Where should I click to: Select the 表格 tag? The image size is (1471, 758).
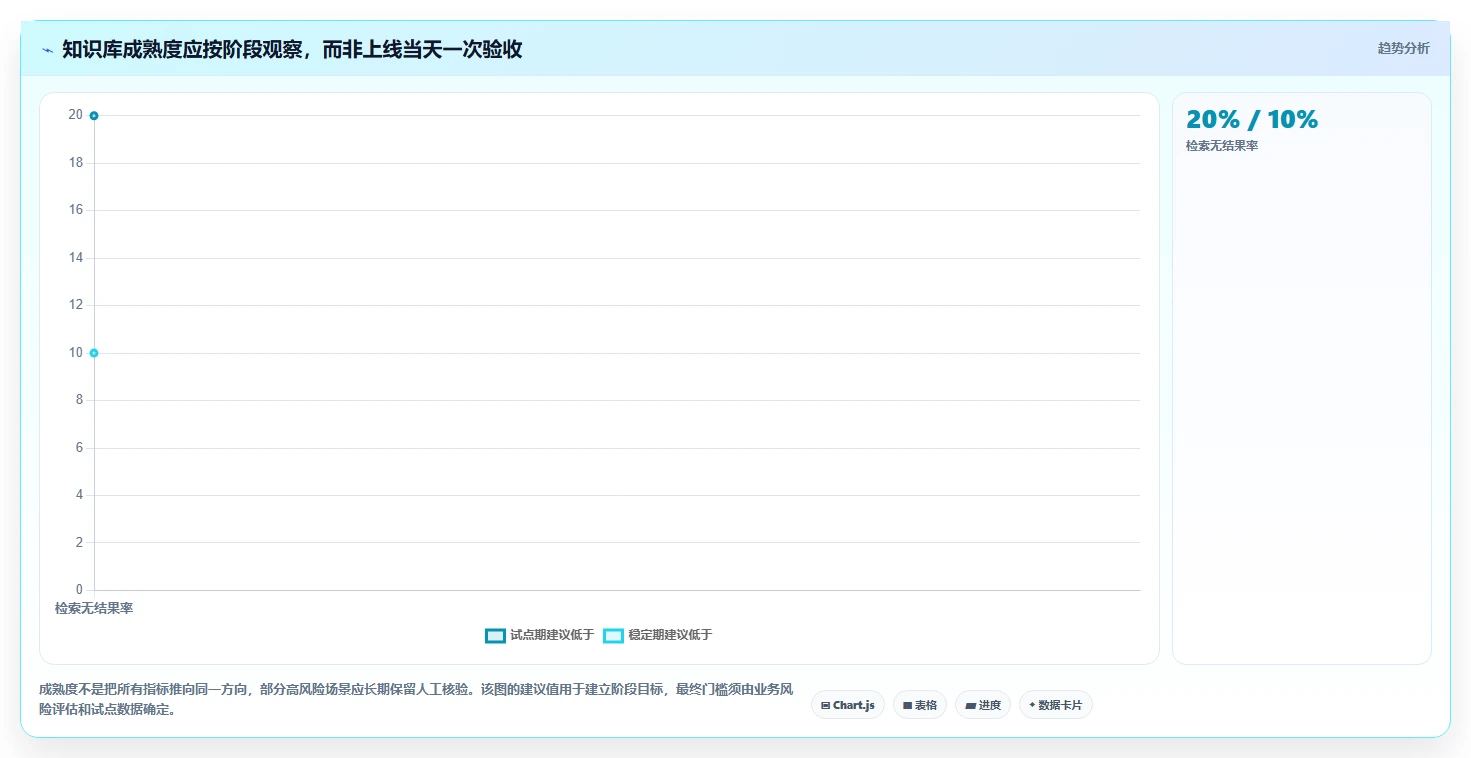920,705
